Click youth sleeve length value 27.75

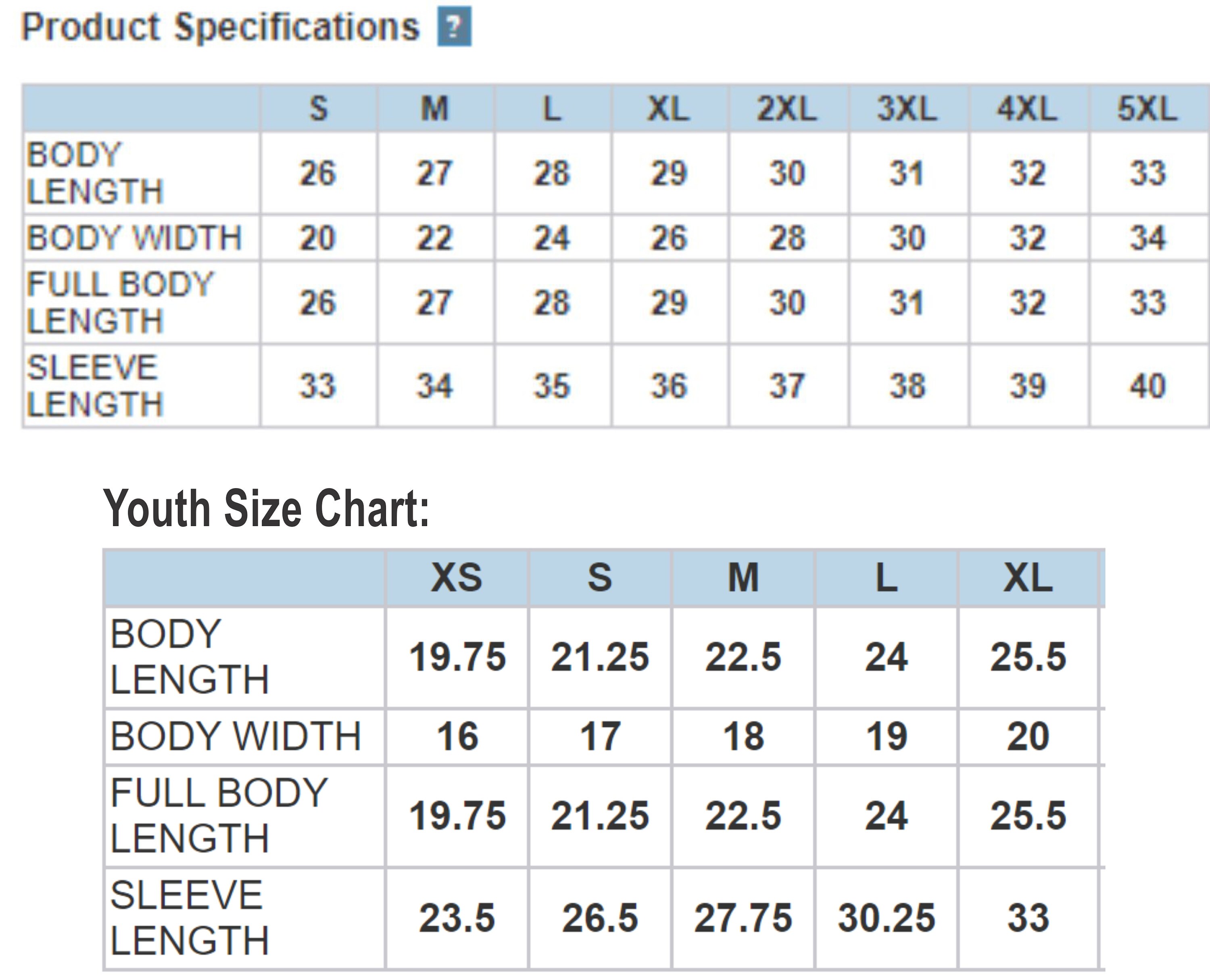pyautogui.click(x=743, y=918)
